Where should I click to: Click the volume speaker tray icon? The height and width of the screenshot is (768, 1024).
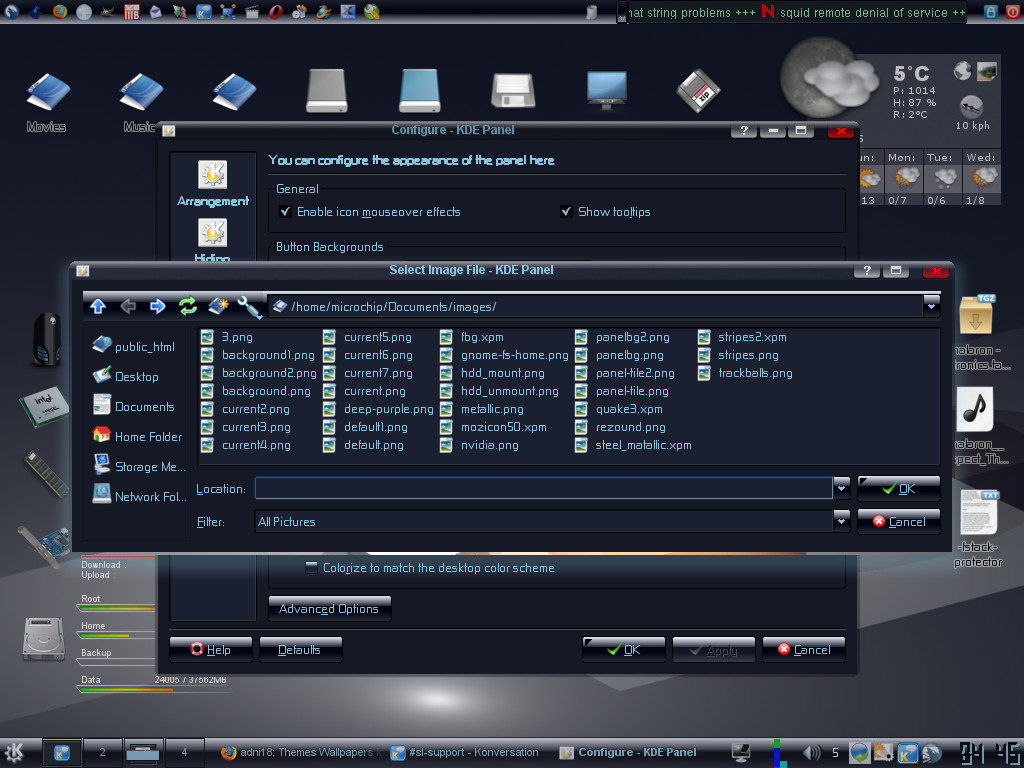(811, 752)
